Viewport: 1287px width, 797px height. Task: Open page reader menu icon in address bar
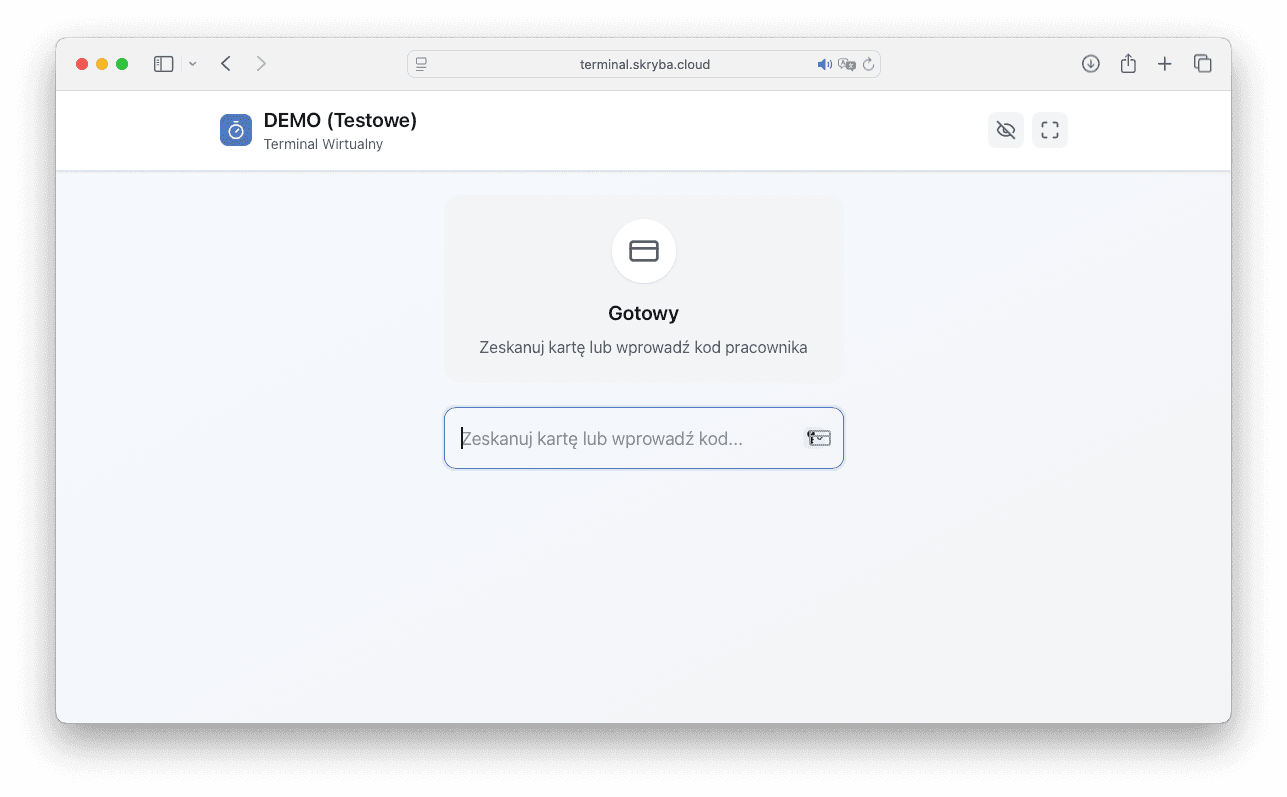pyautogui.click(x=421, y=64)
